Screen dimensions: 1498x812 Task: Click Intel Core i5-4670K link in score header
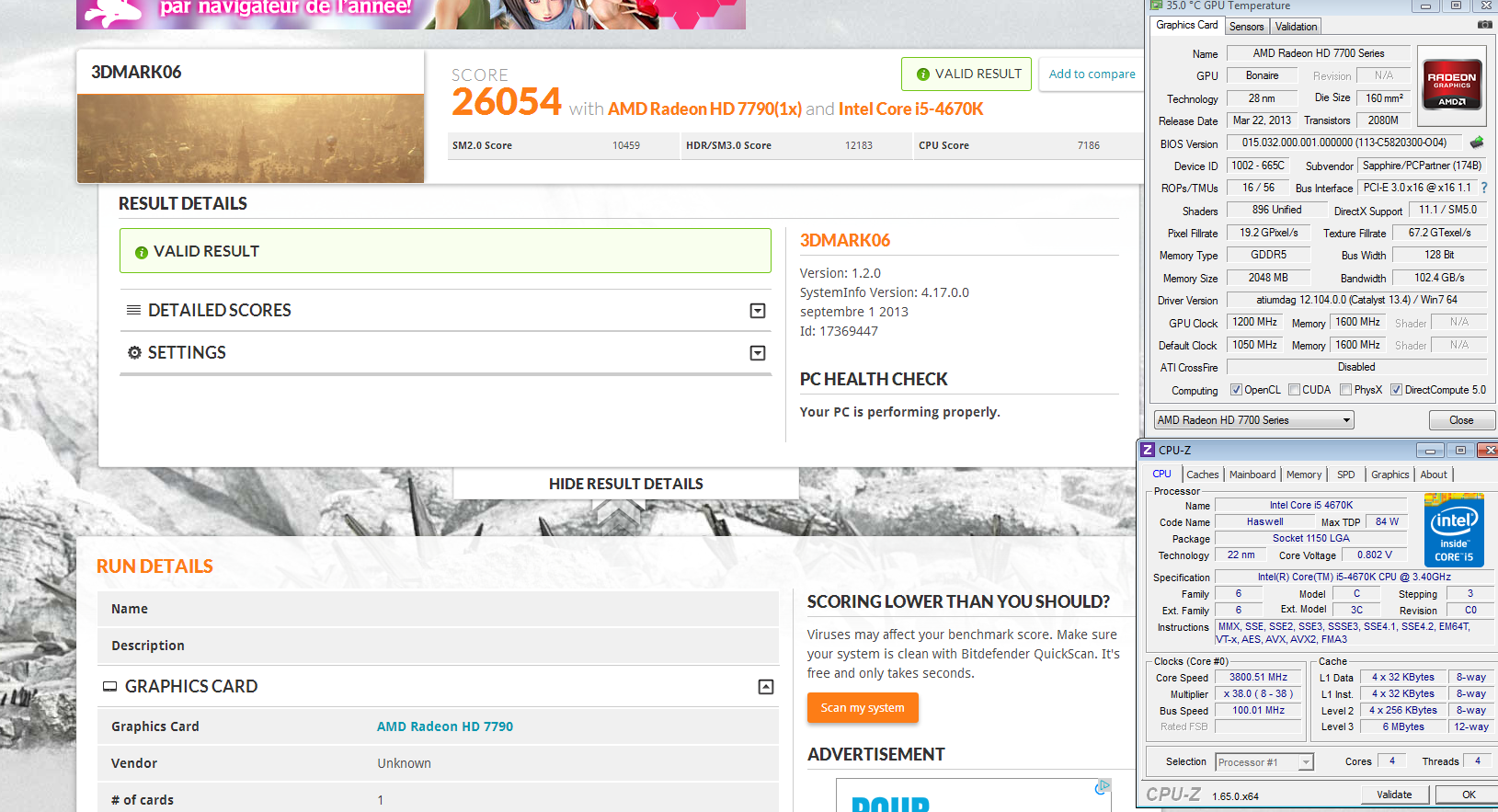pos(910,109)
